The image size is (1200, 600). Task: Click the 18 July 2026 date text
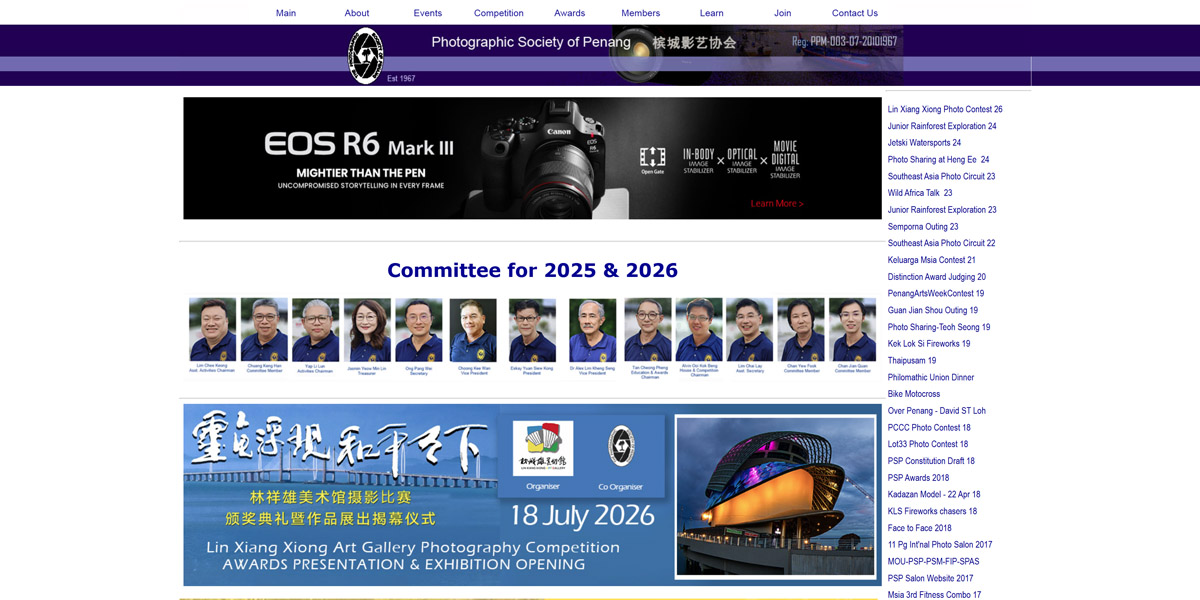click(583, 516)
